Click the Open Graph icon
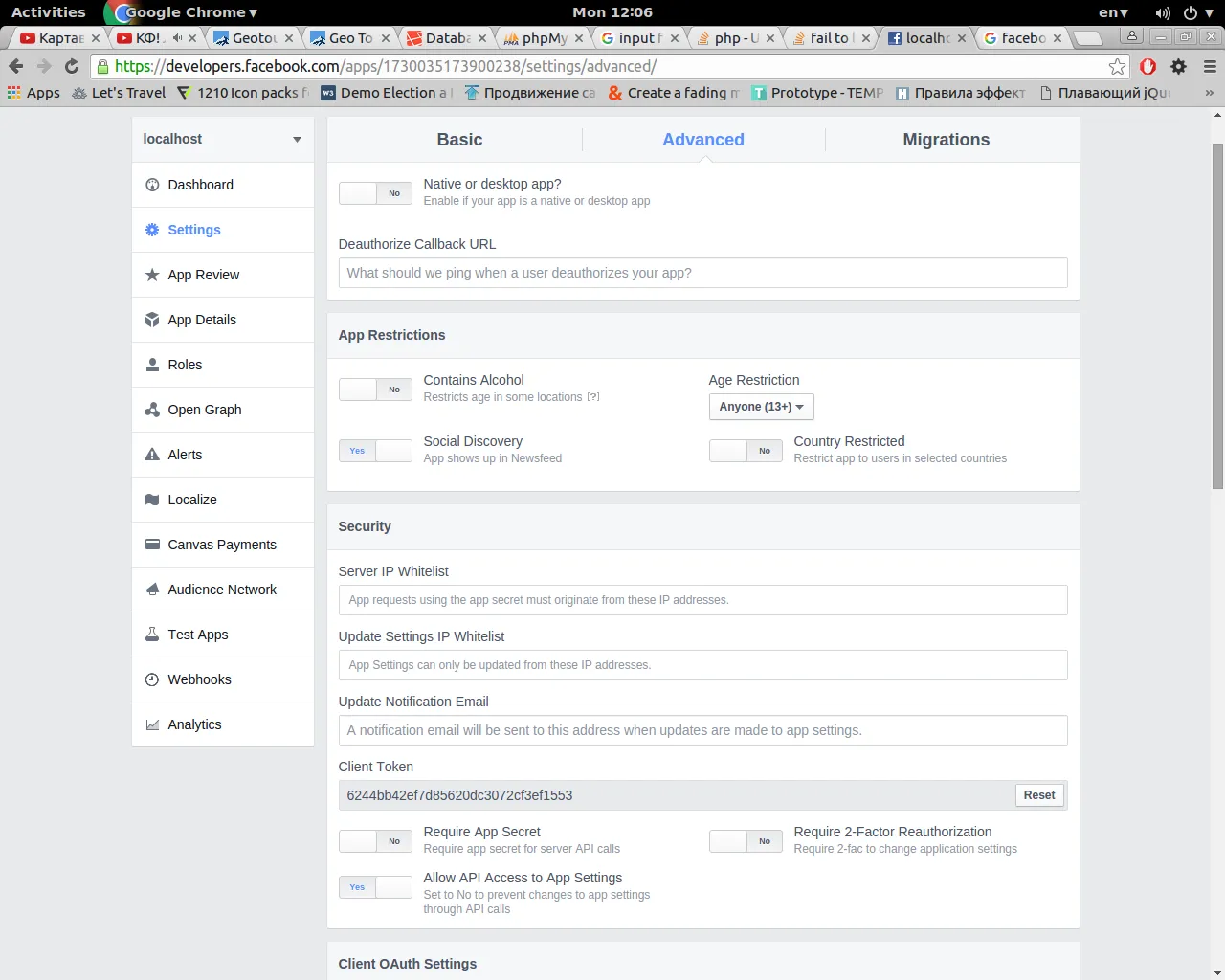 coord(152,410)
